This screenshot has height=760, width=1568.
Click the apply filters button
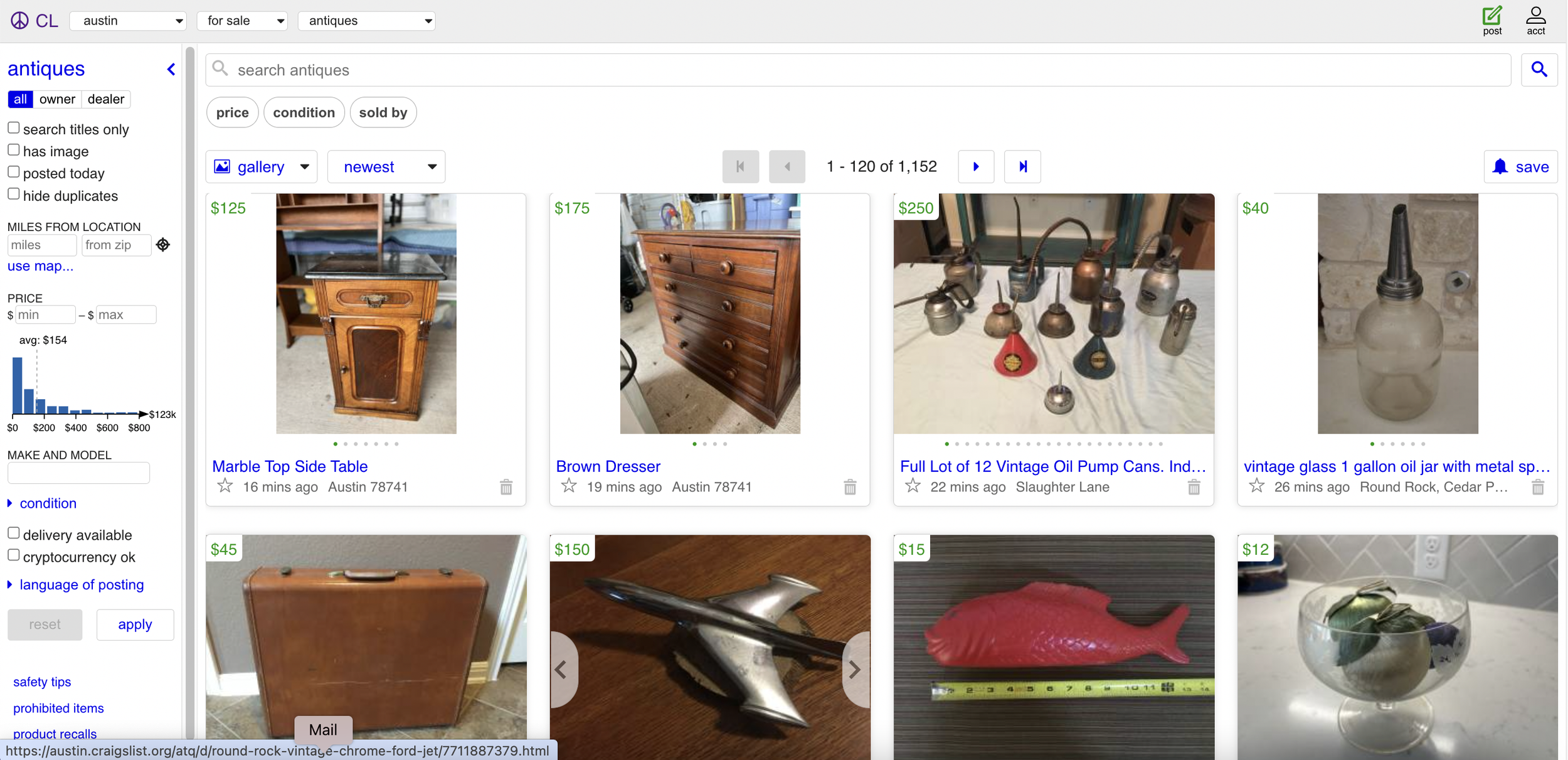tap(135, 624)
